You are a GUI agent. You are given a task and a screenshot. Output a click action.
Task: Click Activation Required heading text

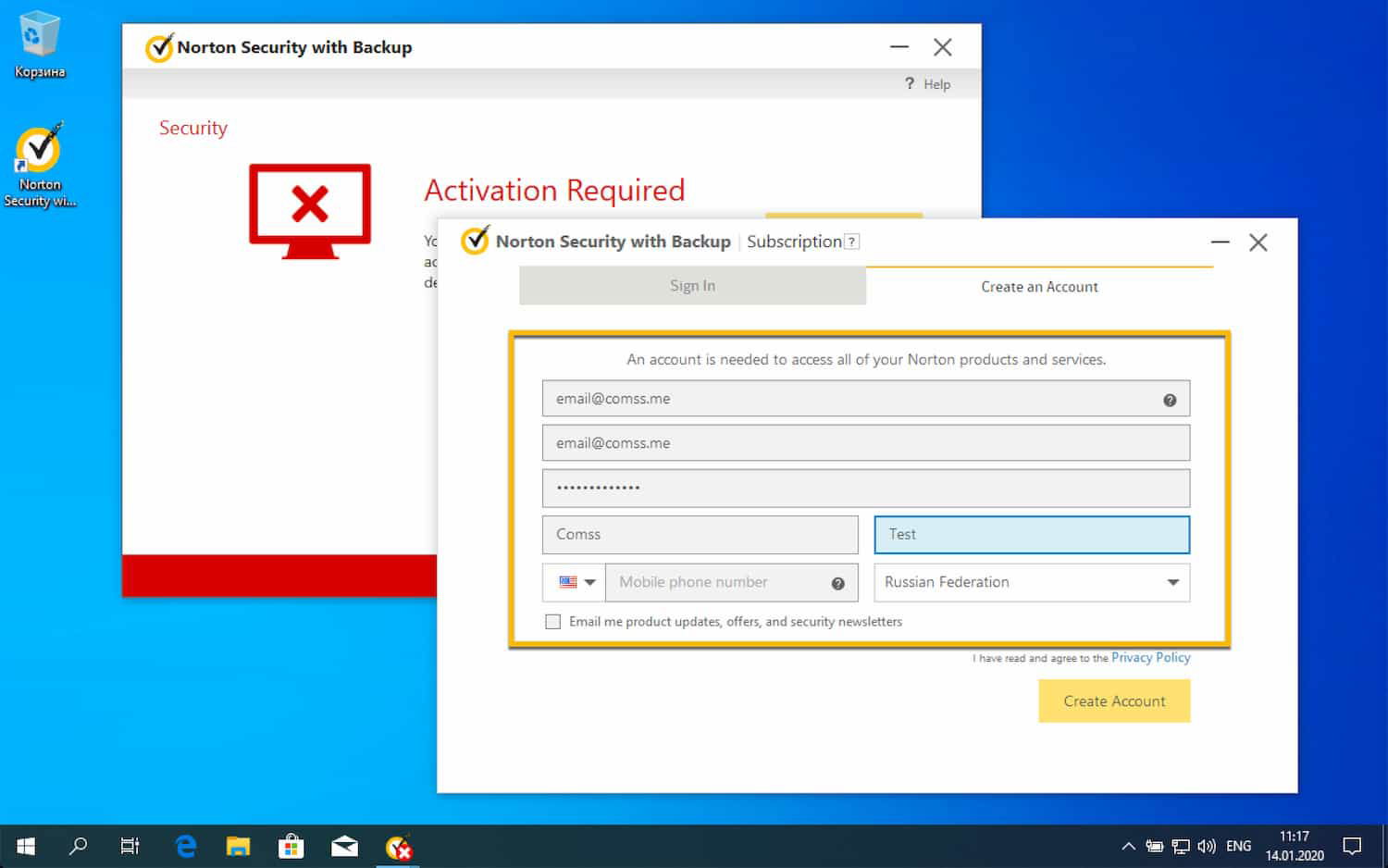pos(554,190)
